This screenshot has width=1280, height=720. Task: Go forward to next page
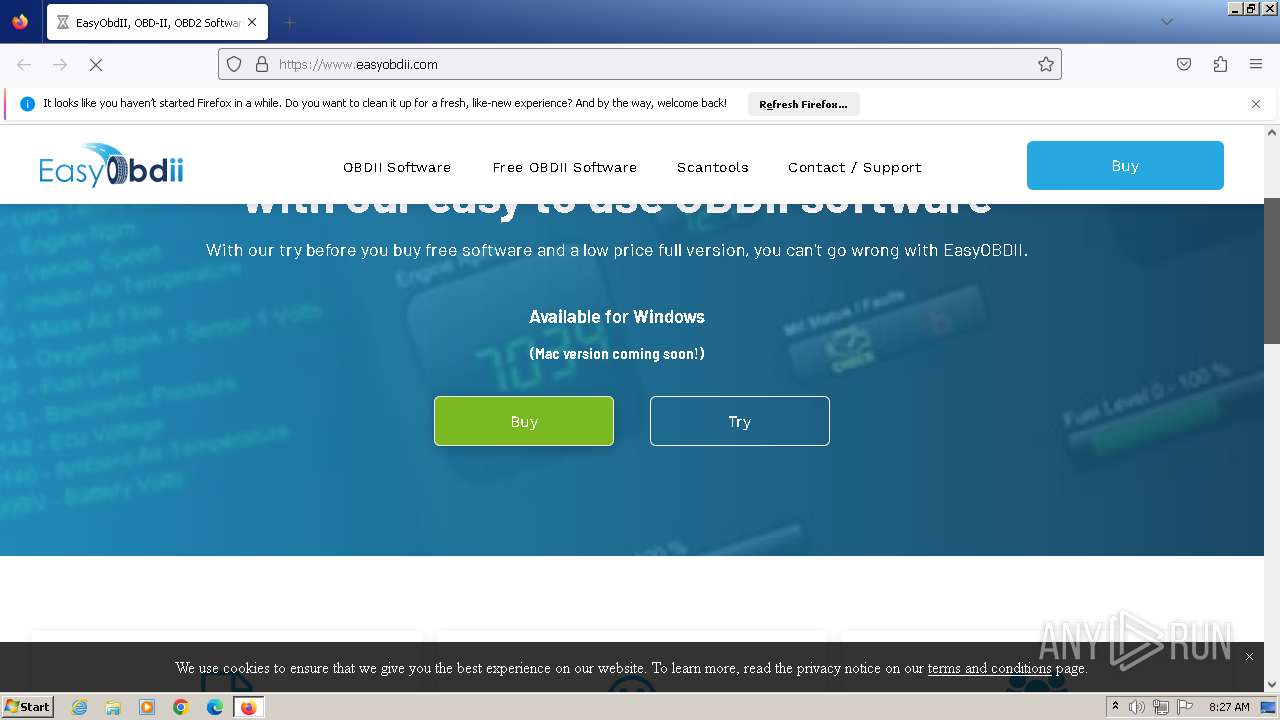coord(60,64)
